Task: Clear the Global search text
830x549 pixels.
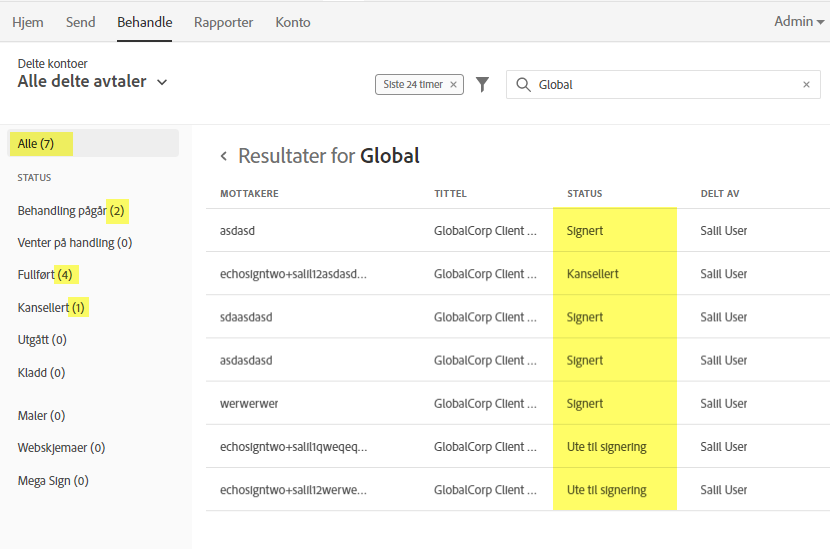Action: [x=806, y=85]
